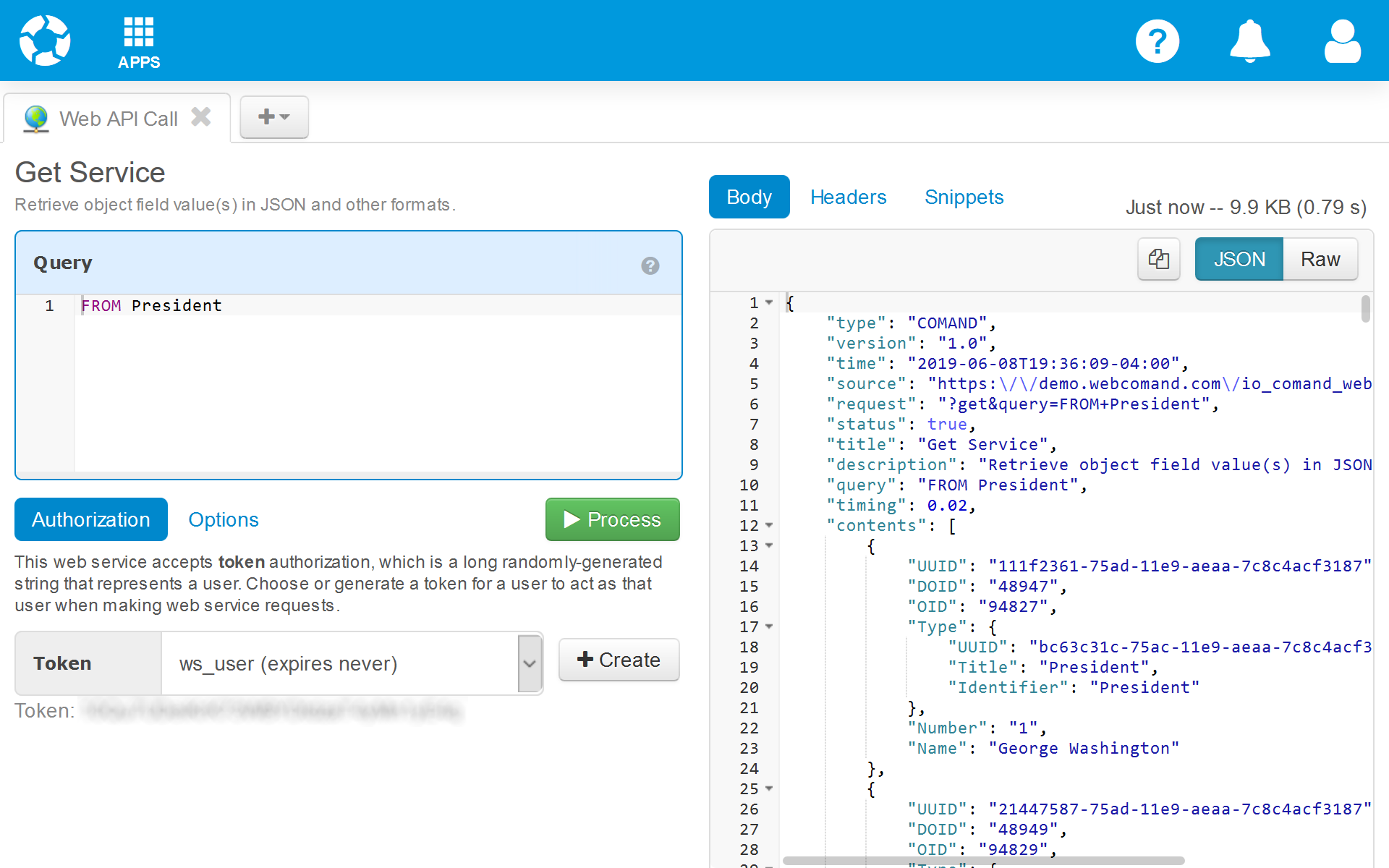1389x868 pixels.
Task: Open the APPS grid menu
Action: [139, 42]
